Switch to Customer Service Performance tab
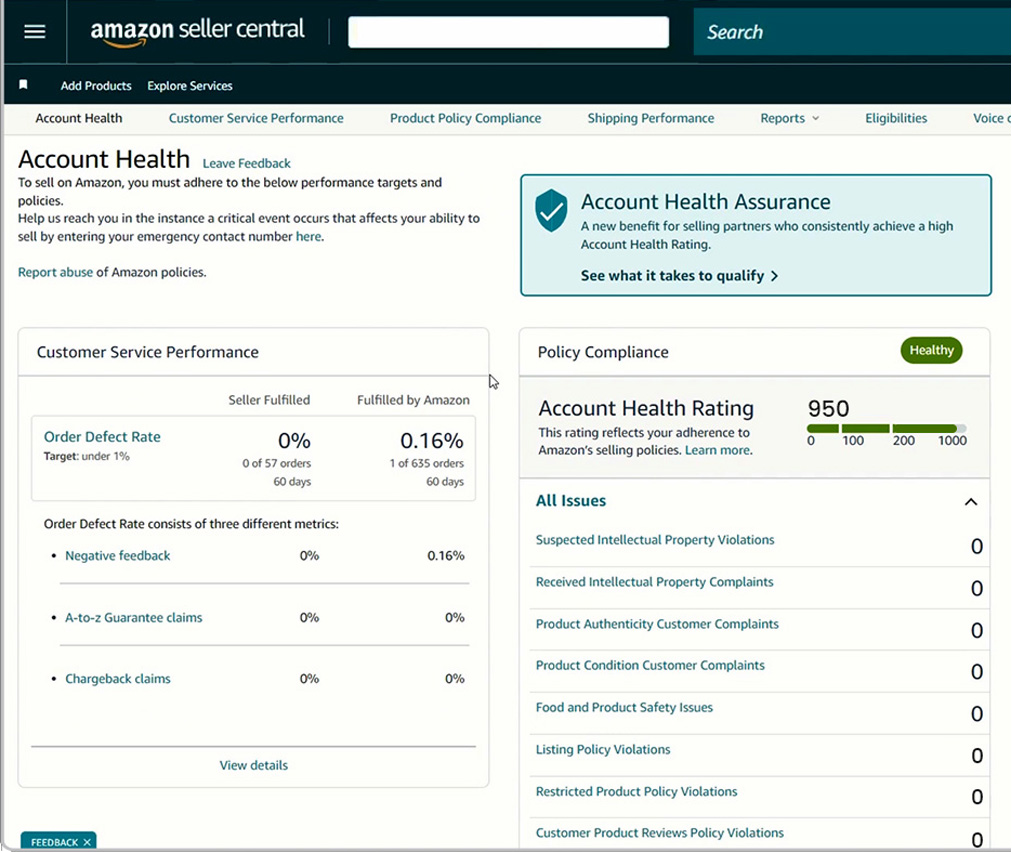 256,118
